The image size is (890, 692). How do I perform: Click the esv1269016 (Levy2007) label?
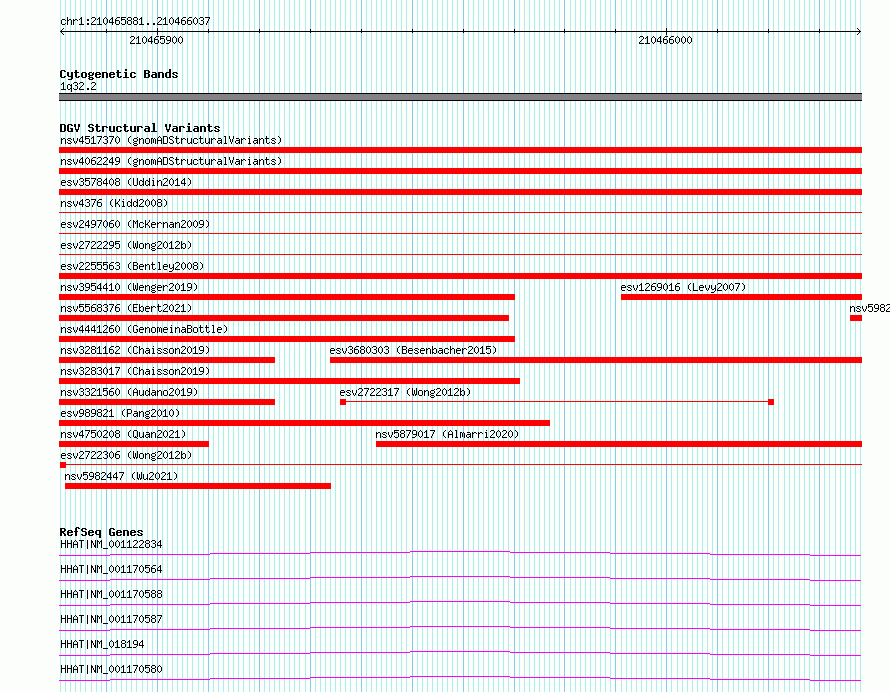click(x=683, y=287)
